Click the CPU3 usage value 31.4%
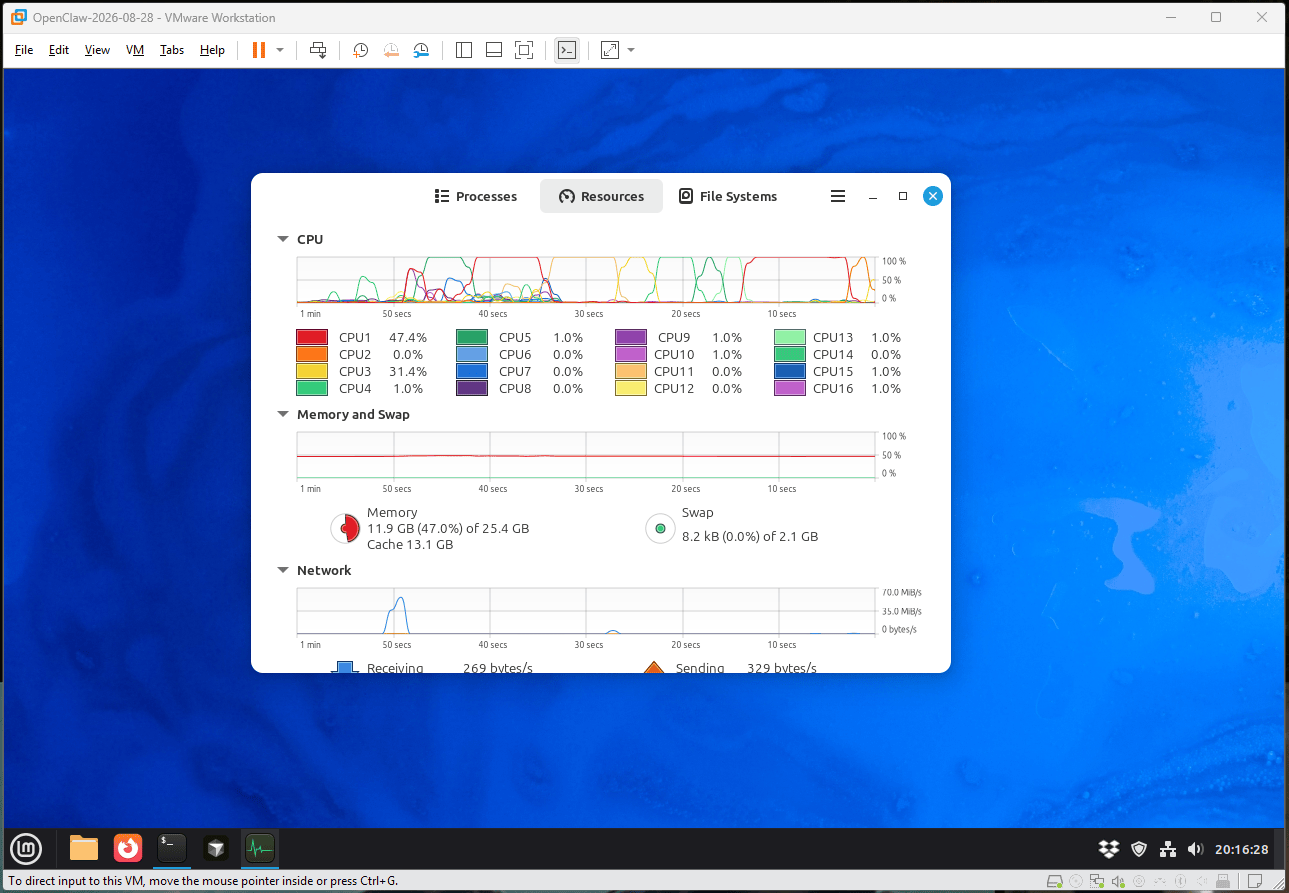The image size is (1289, 893). 408,371
